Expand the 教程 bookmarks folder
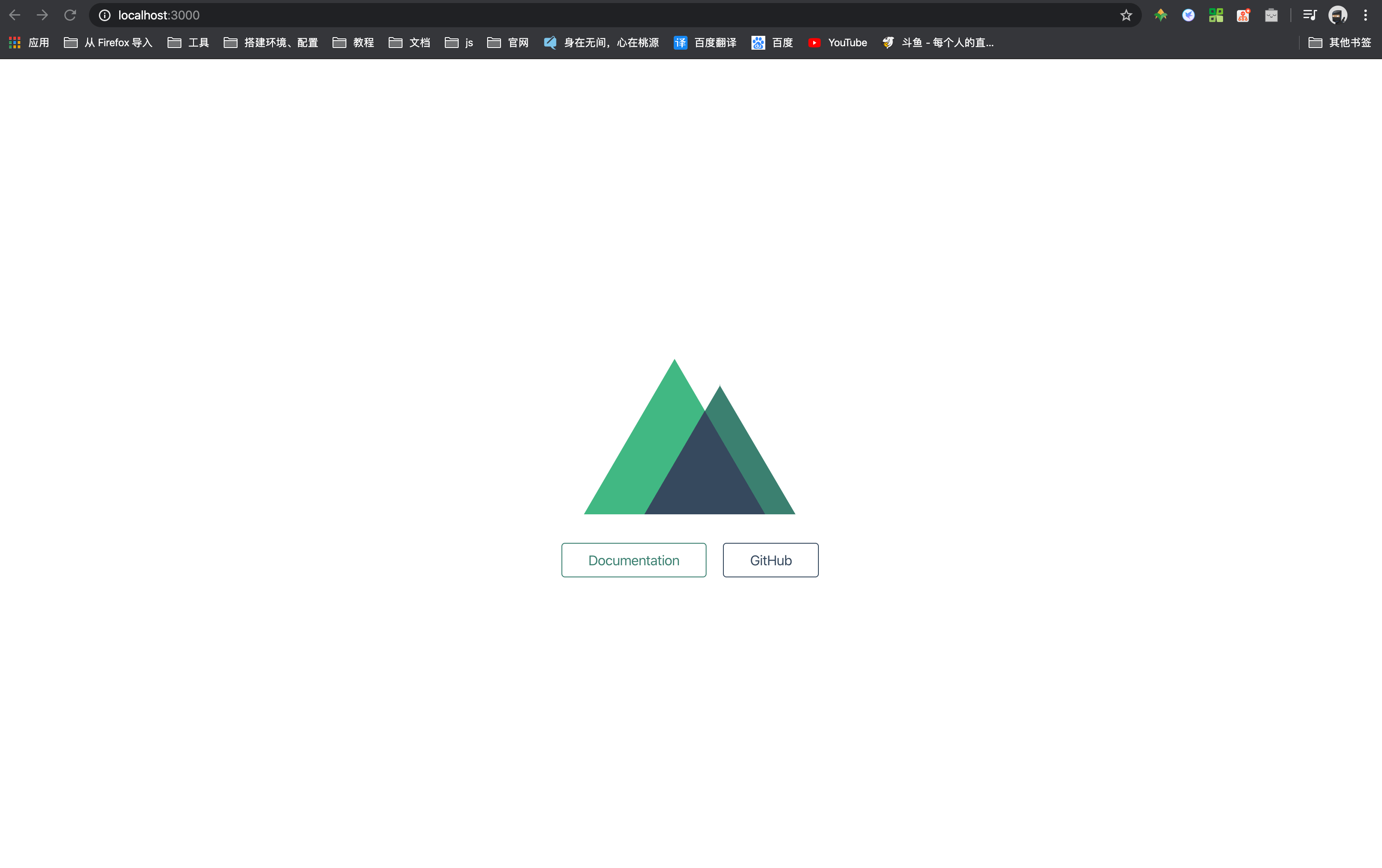This screenshot has width=1382, height=868. tap(355, 42)
